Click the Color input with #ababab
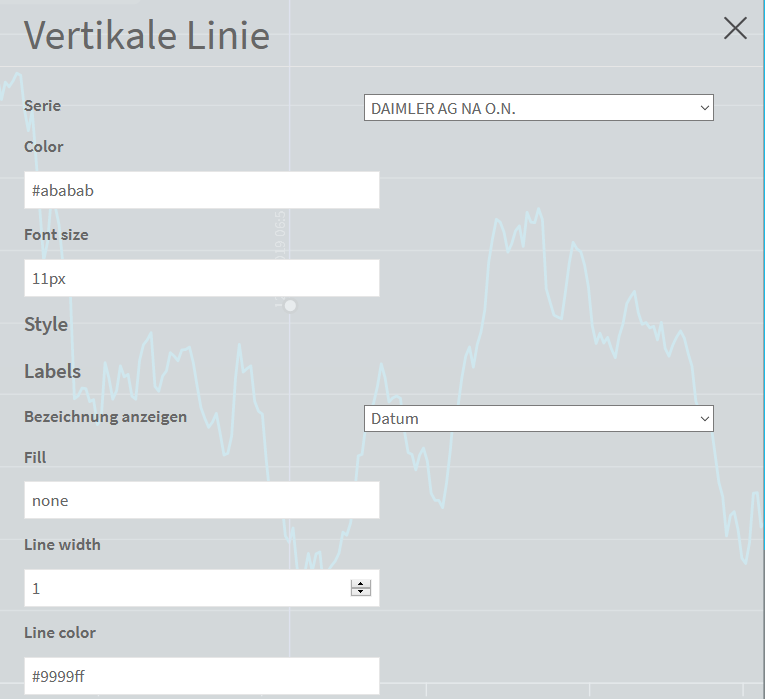Viewport: 765px width, 699px height. pos(201,190)
